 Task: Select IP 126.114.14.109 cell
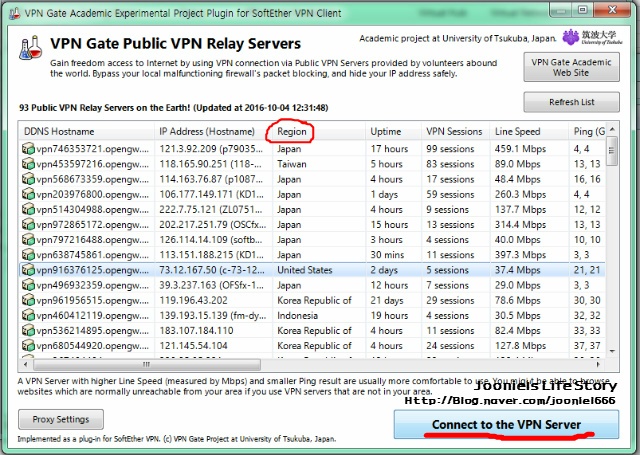(x=211, y=239)
